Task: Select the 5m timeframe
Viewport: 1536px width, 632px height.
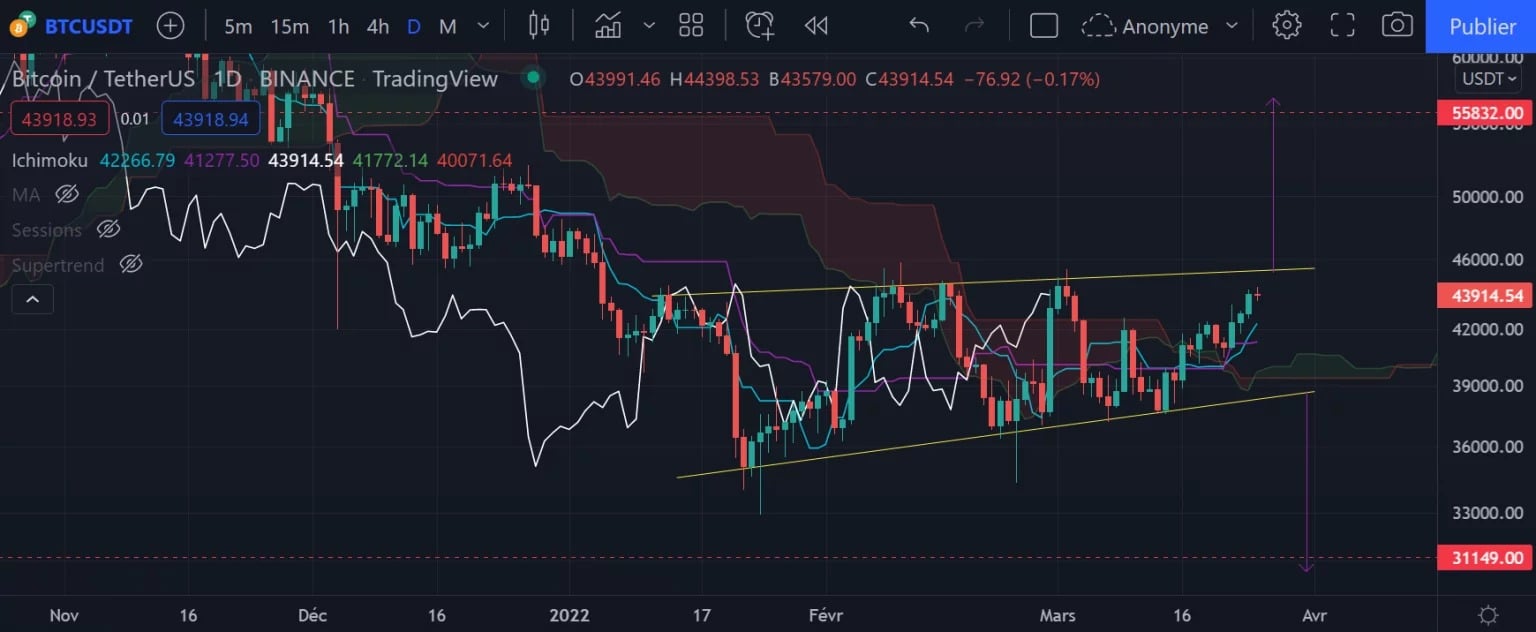Action: click(x=238, y=26)
